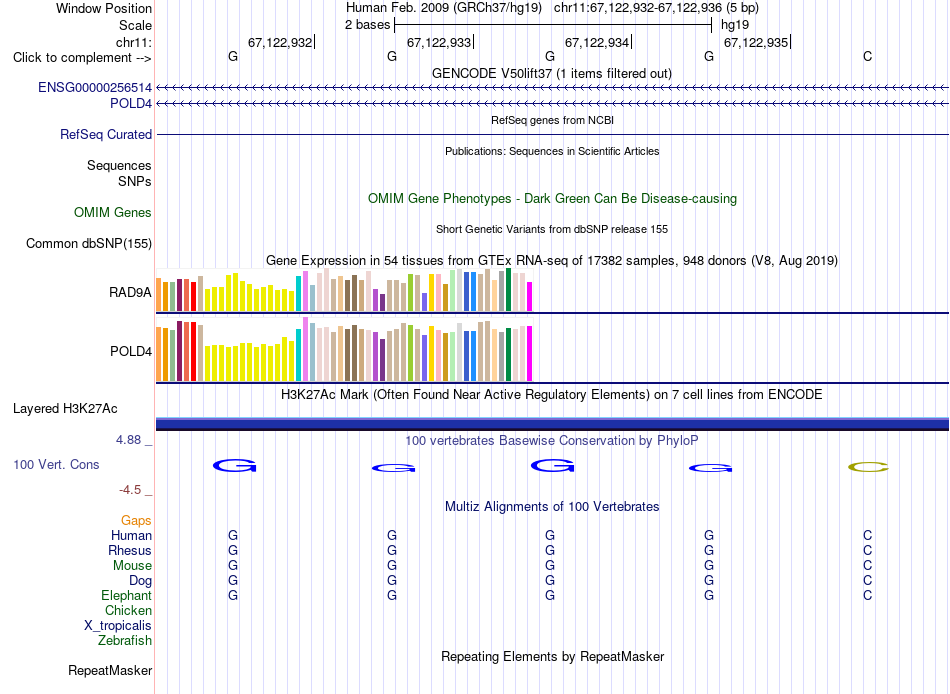The image size is (950, 694).
Task: Click the yellow C conservation logo letter
Action: pos(868,467)
